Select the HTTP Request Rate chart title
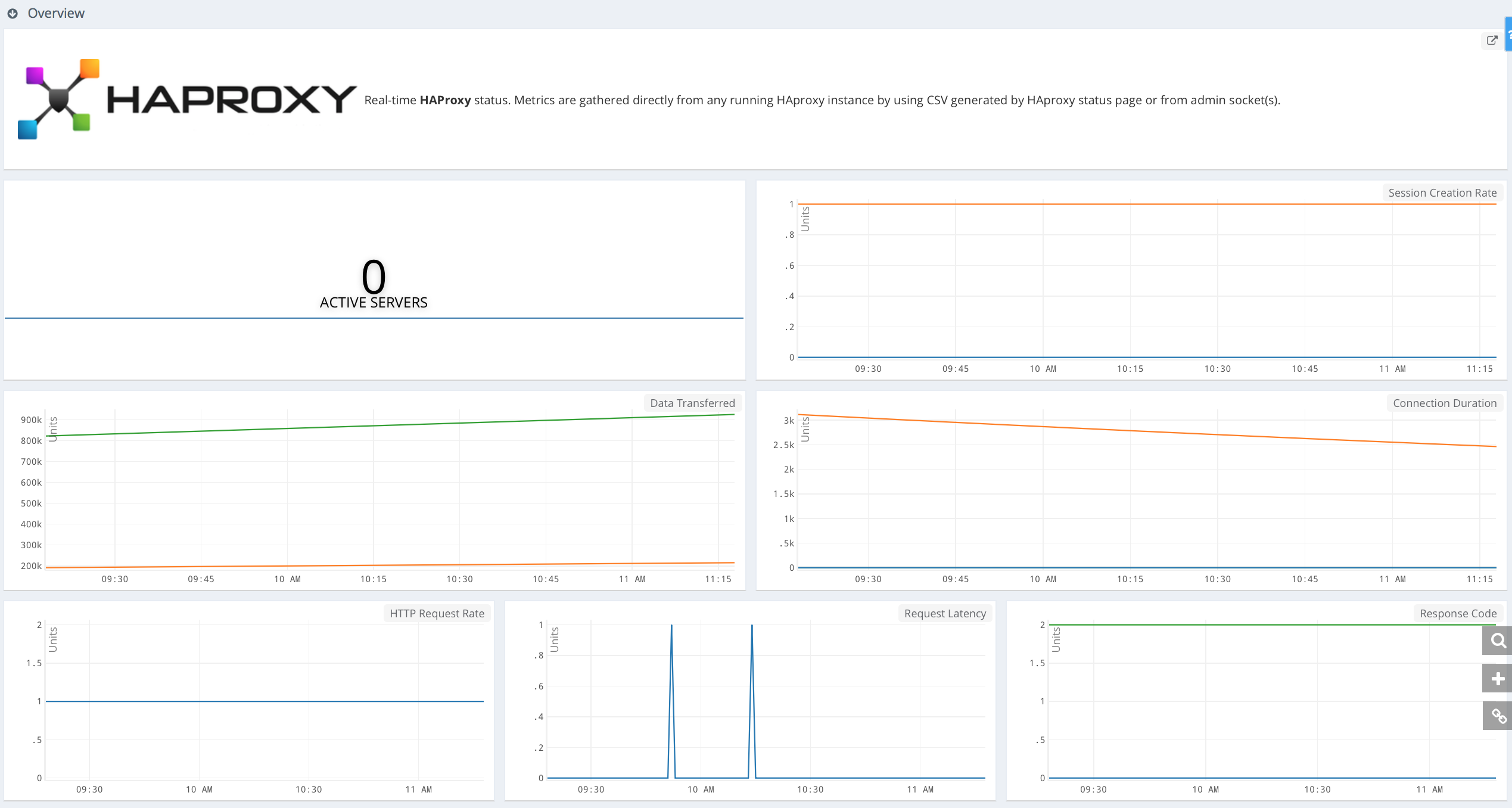Screen dimensions: 1512x808 [x=437, y=613]
